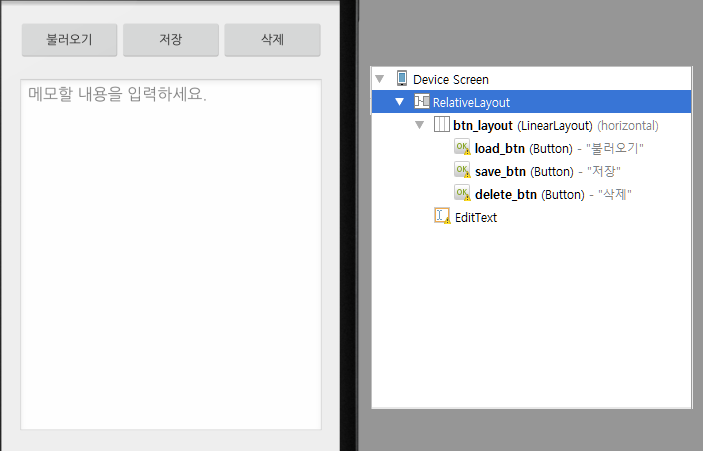Click the EditText icon in tree

tap(442, 216)
